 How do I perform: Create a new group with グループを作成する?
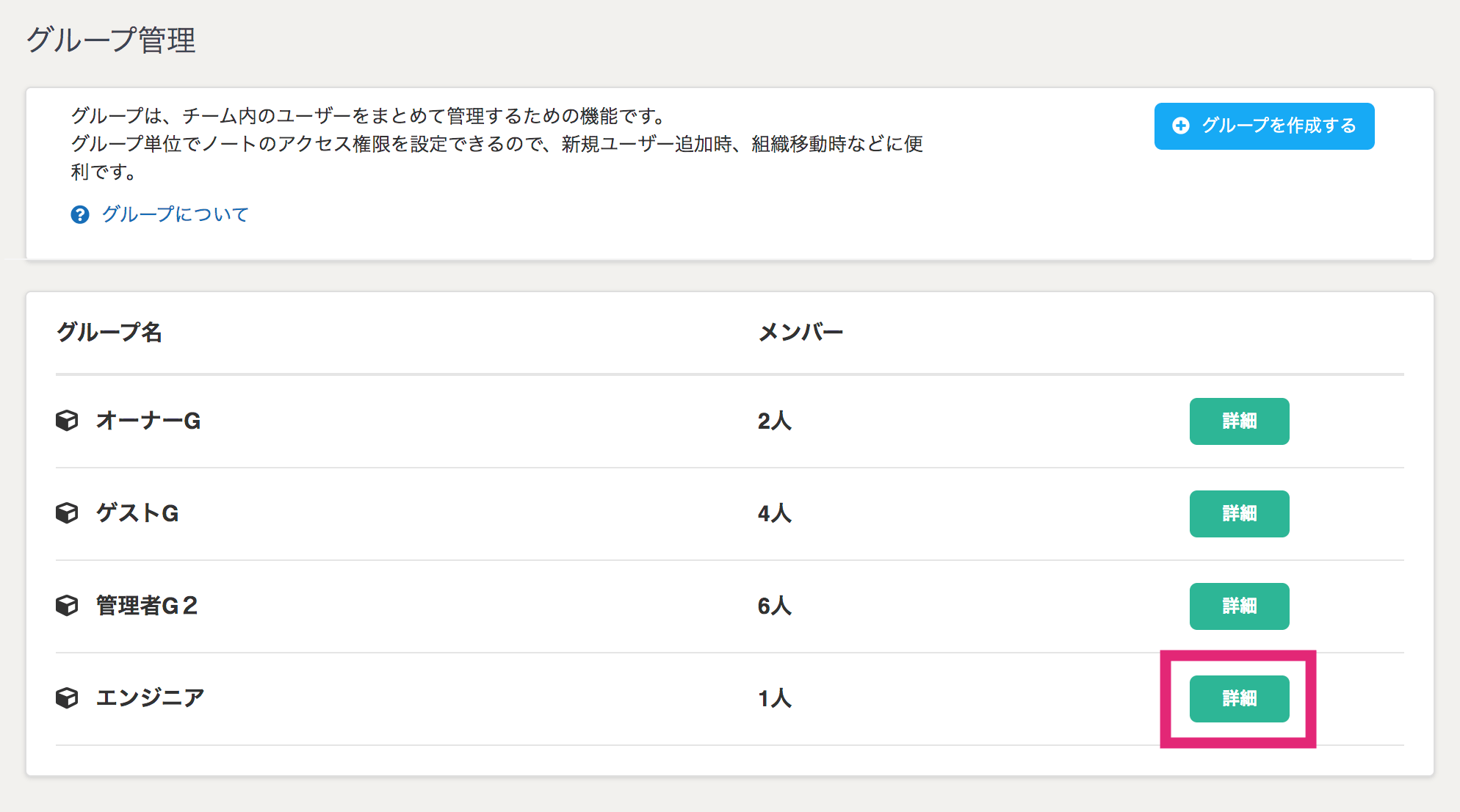tap(1264, 126)
